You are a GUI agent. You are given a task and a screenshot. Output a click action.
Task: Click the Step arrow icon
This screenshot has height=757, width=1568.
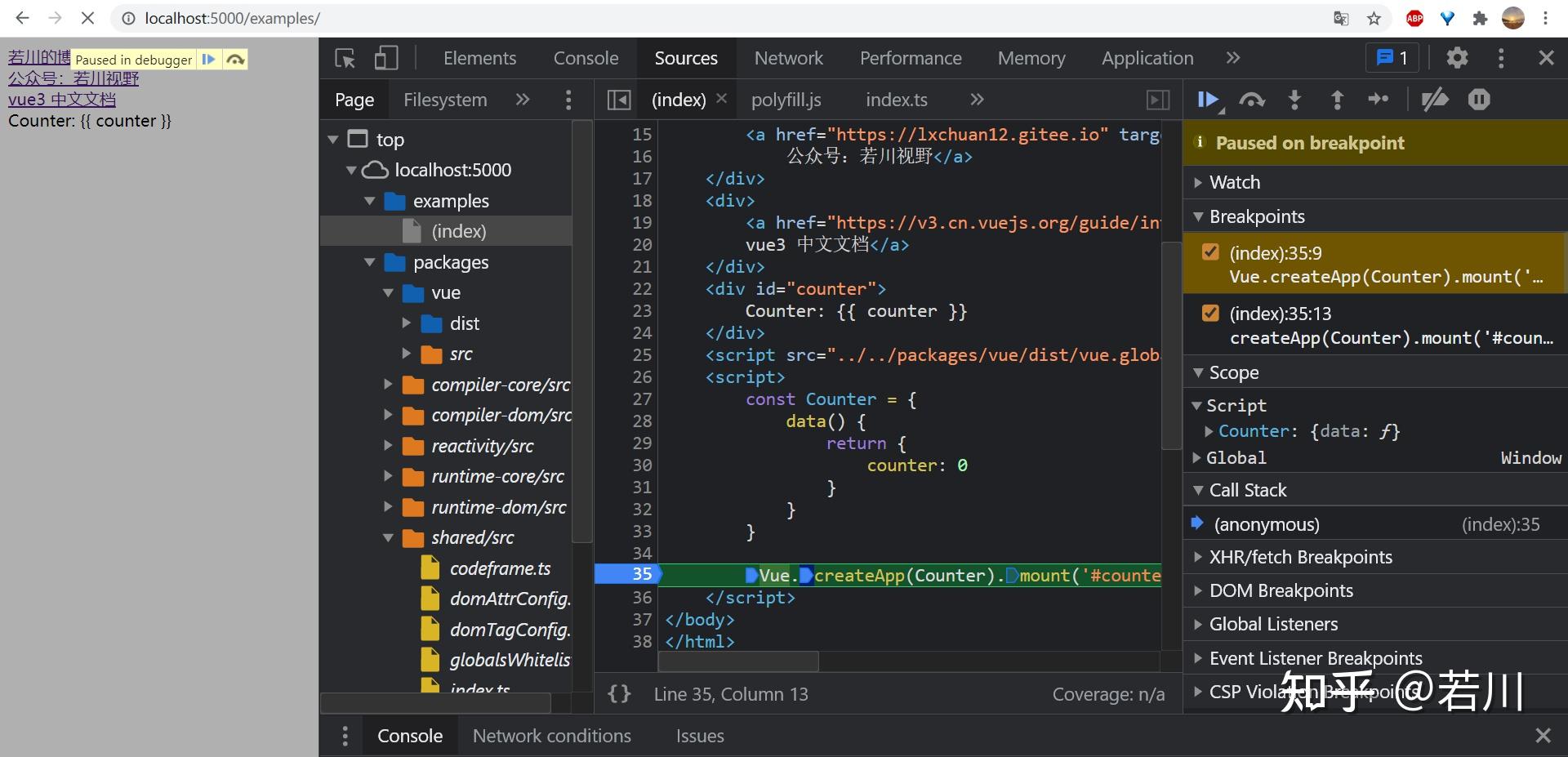1379,100
